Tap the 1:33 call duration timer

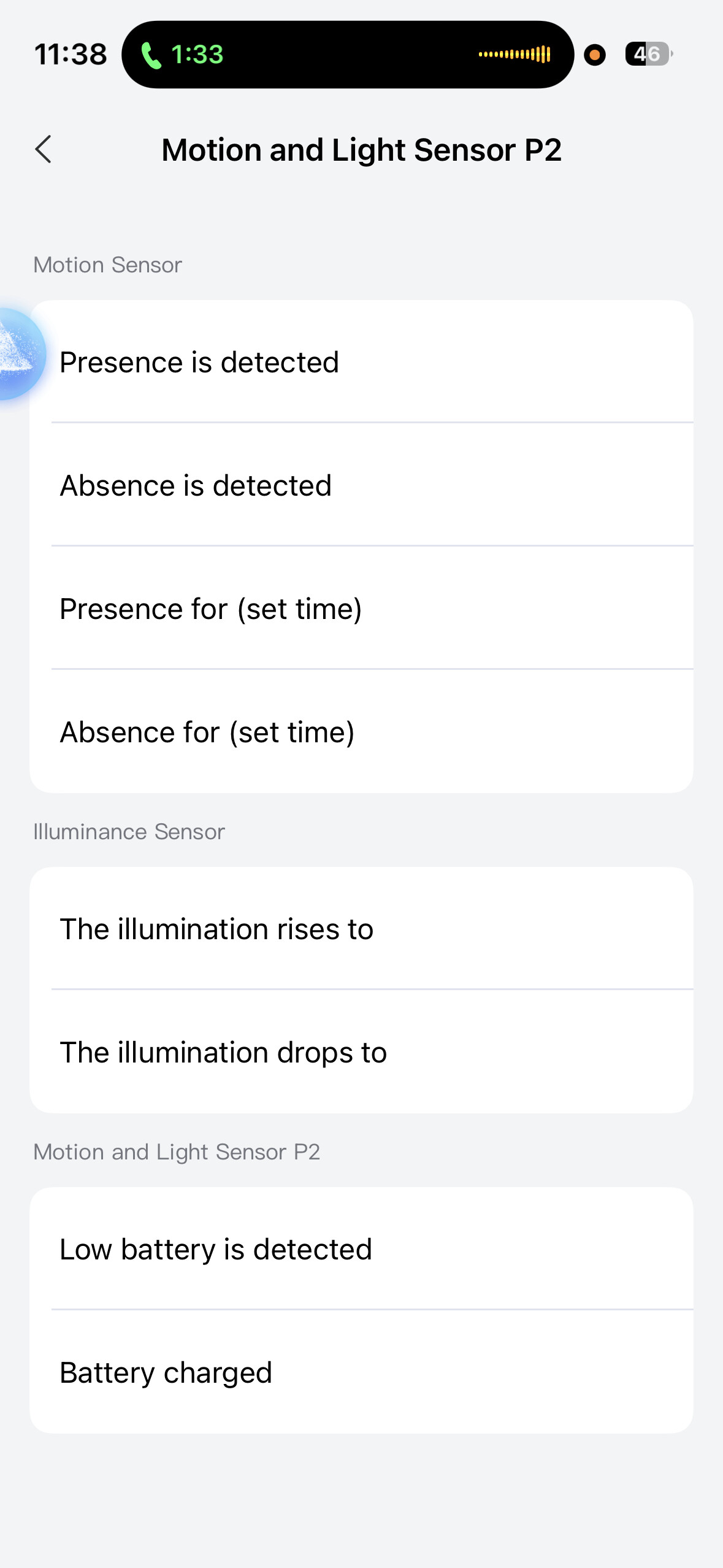pos(197,55)
